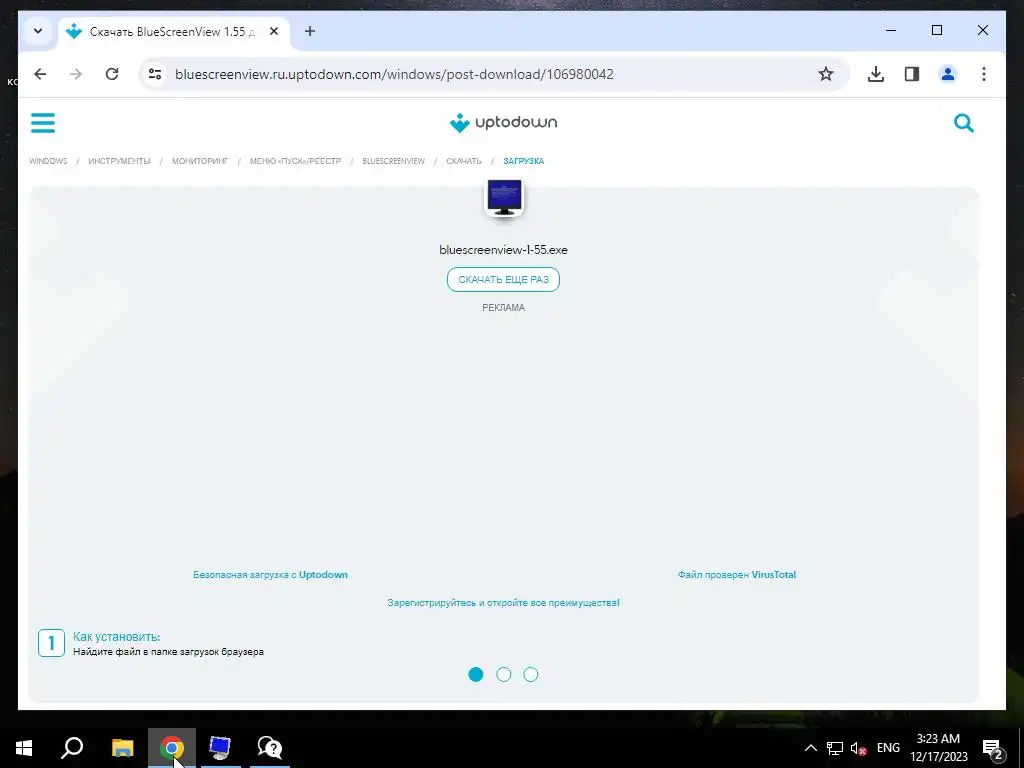Open the BLUESCREENVIEW breadcrumb link
The width and height of the screenshot is (1024, 768).
coord(393,161)
